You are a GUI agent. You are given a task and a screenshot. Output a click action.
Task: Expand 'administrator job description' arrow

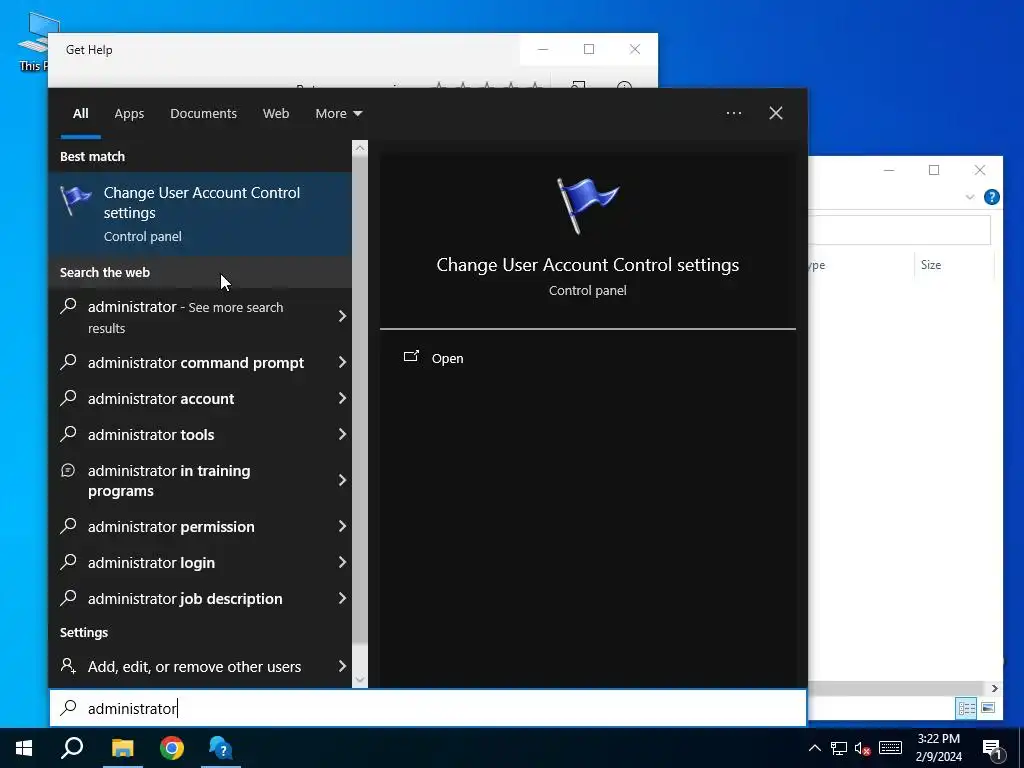pos(342,598)
